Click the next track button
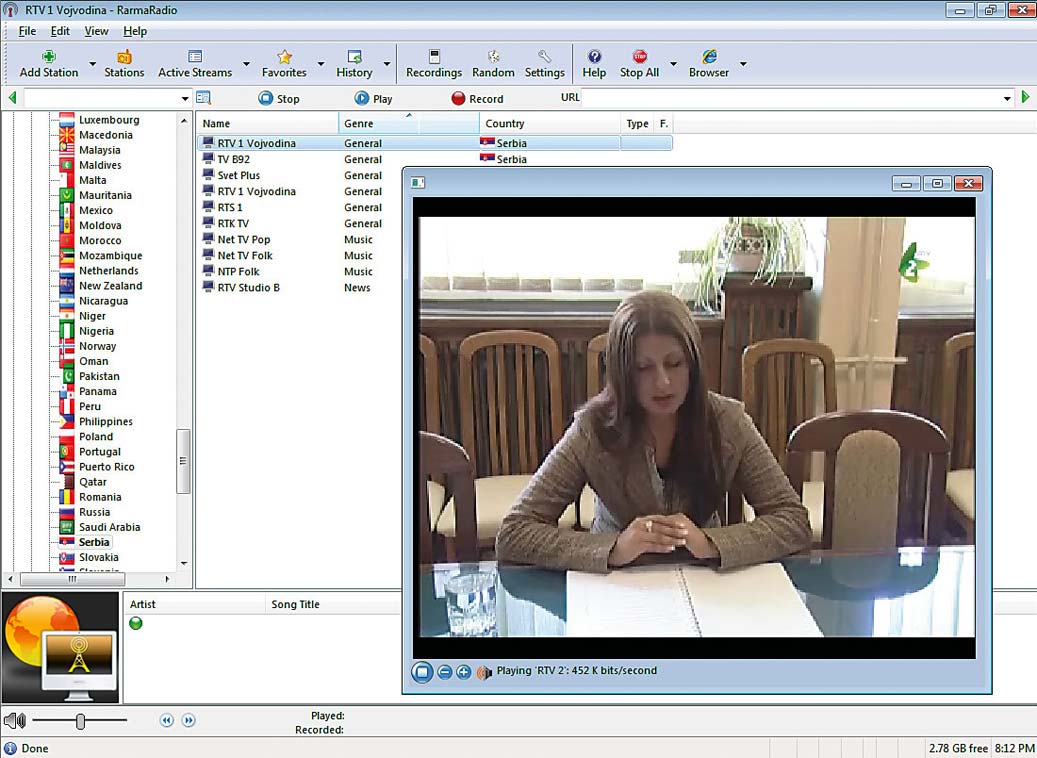Screen dimensions: 1037x758 (x=188, y=720)
